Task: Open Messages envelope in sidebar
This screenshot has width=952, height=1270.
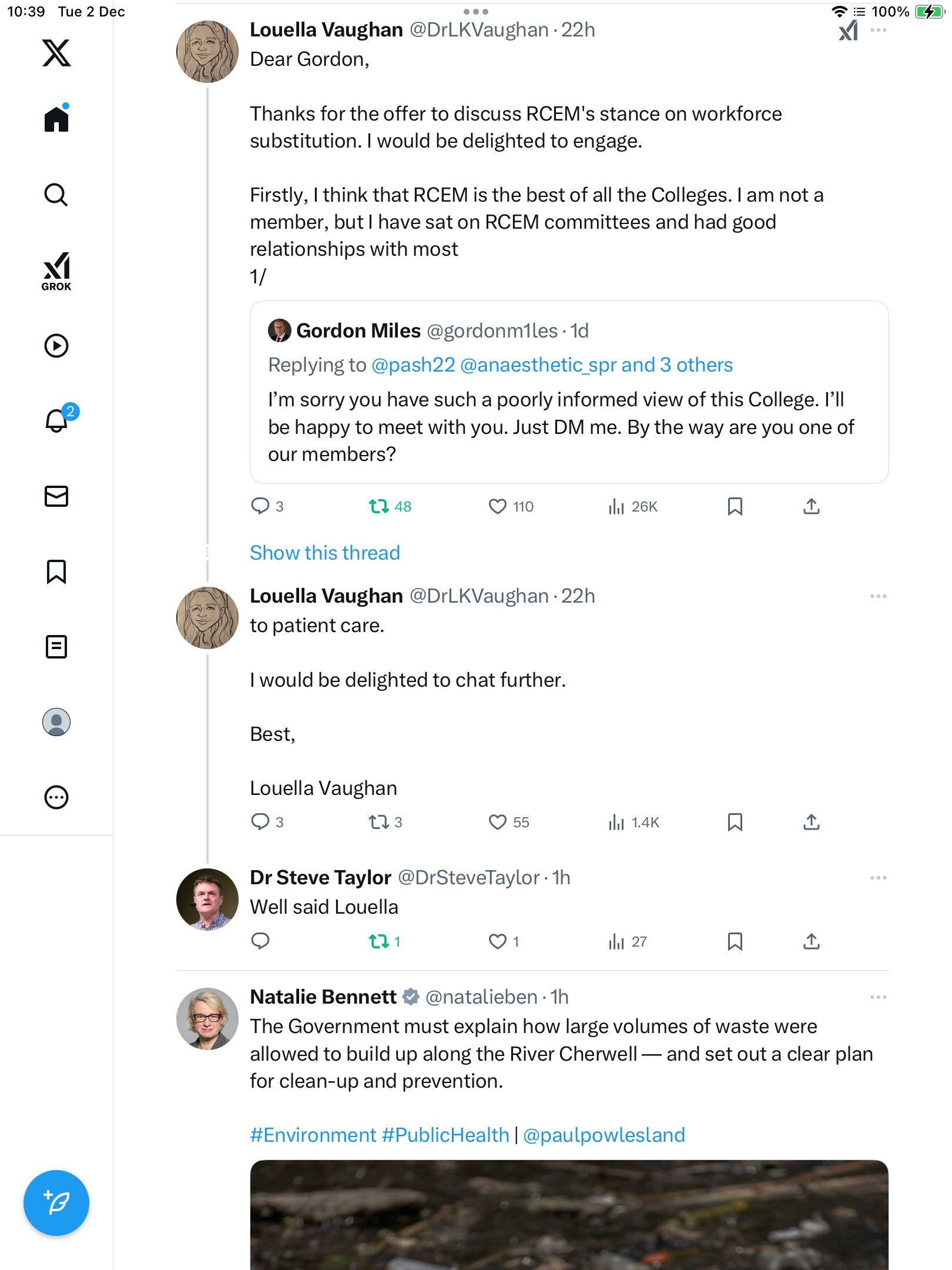Action: coord(56,496)
